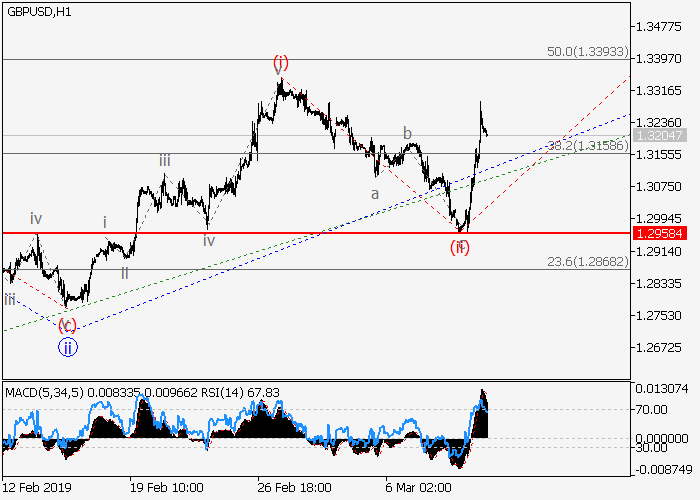Select the corrective wave 'b' label
The image size is (700, 500).
(x=407, y=132)
